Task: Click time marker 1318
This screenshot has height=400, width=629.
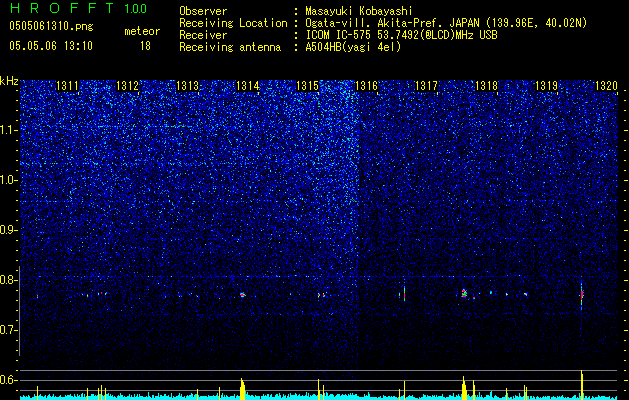Action: 486,86
